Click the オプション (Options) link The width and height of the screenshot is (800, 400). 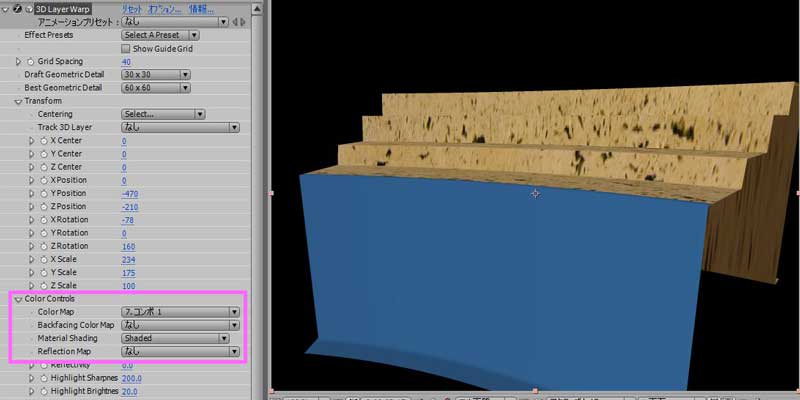click(166, 8)
